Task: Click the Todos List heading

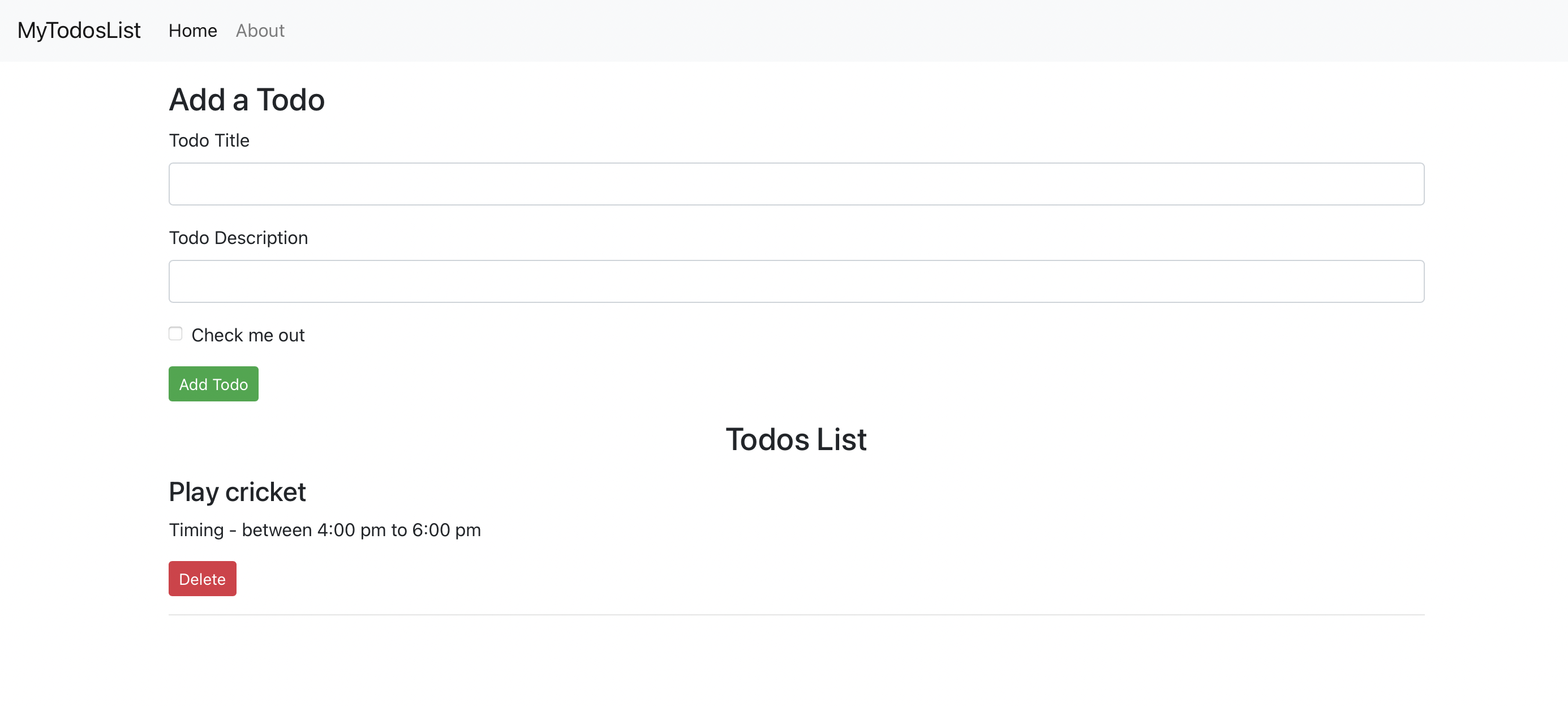Action: tap(796, 439)
